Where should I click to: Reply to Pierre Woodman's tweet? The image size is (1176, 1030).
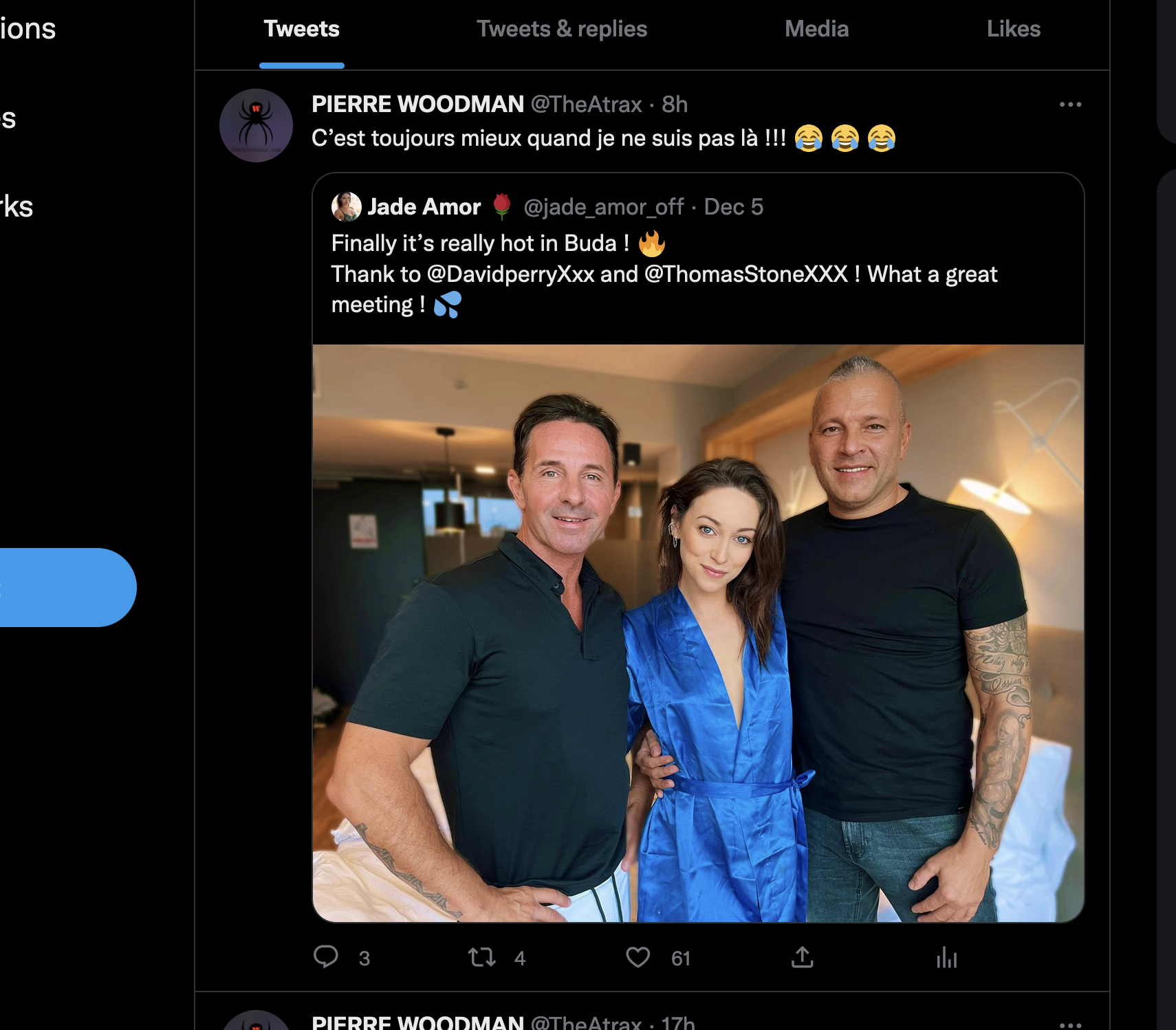pyautogui.click(x=326, y=957)
